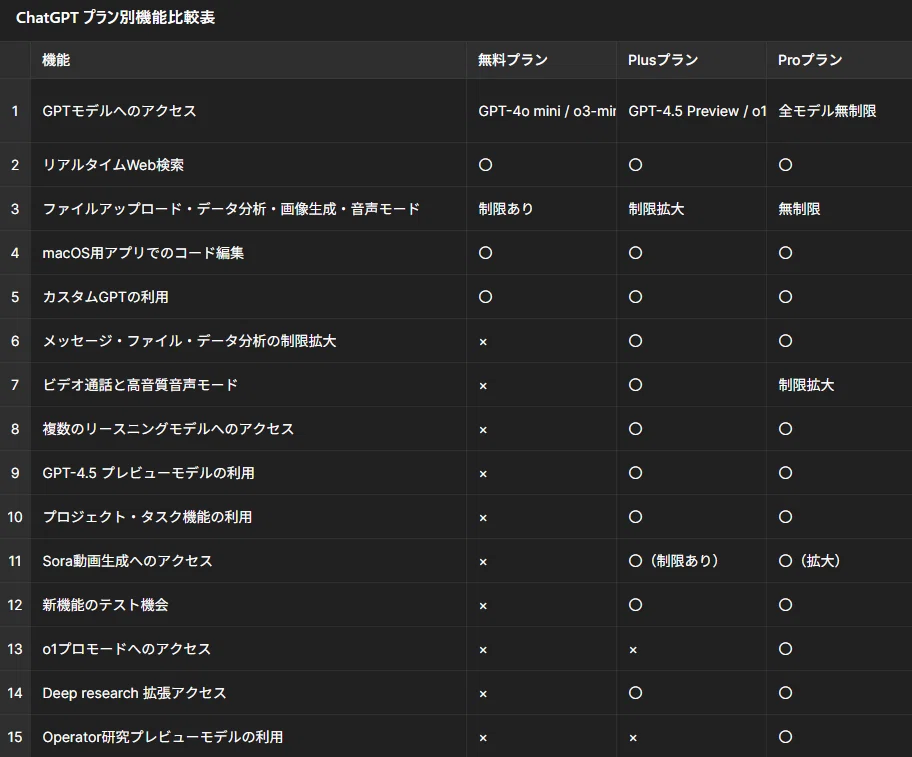Click the free plan × for Sora動画生成
The width and height of the screenshot is (912, 757).
tap(483, 562)
